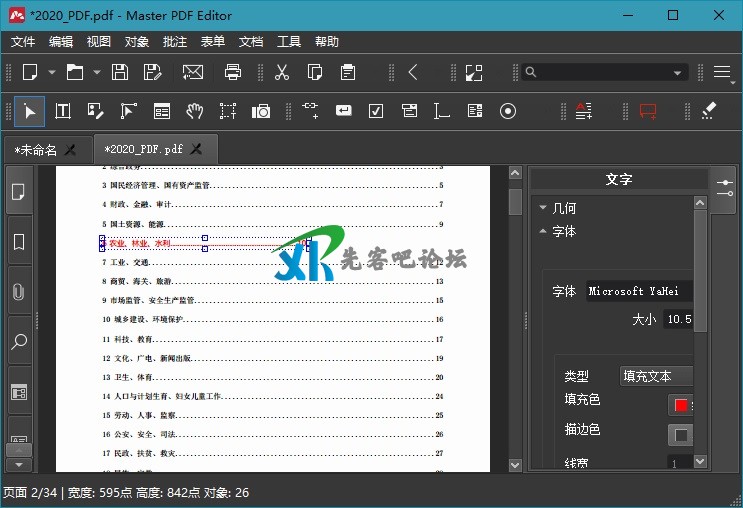Click the hamburger menu button
The image size is (743, 508).
[x=722, y=72]
